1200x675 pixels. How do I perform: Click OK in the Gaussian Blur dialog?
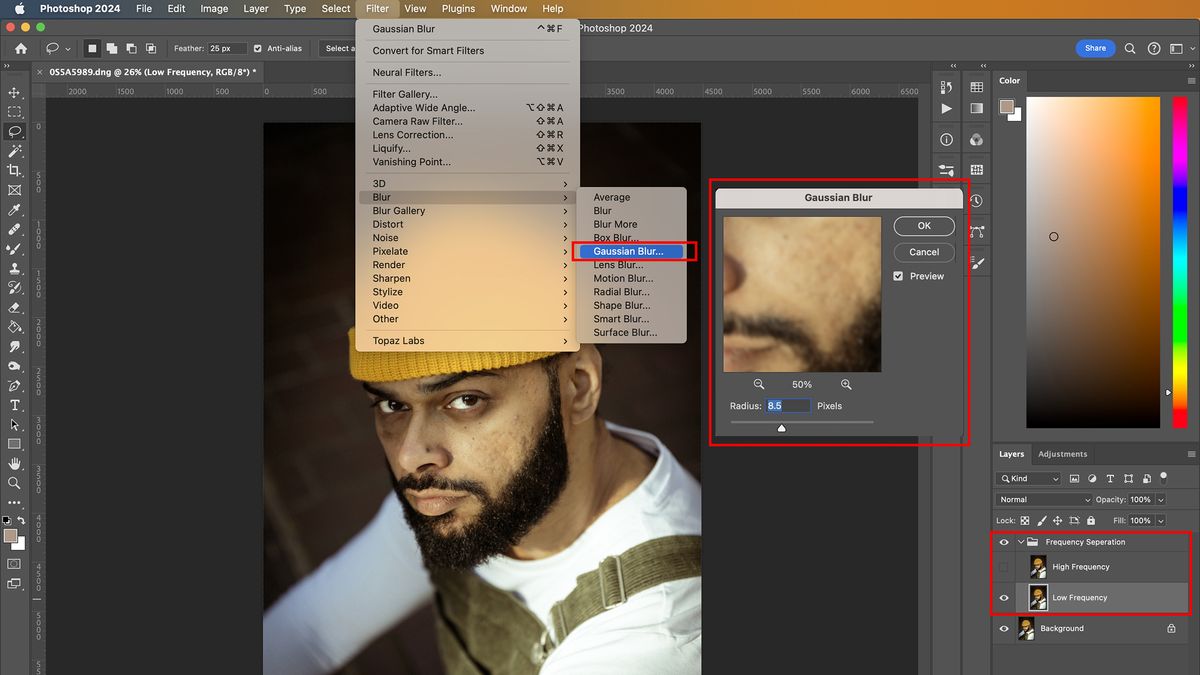923,225
